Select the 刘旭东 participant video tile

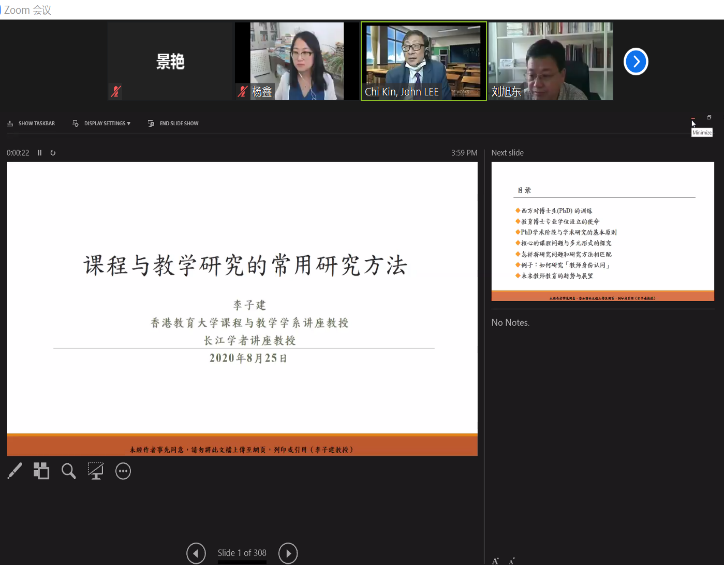click(x=550, y=61)
